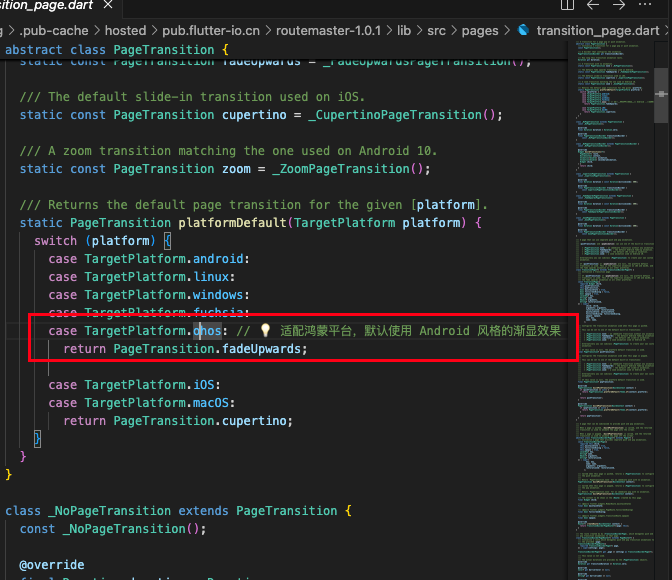Click the Dart file icon in breadcrumb

click(x=523, y=30)
